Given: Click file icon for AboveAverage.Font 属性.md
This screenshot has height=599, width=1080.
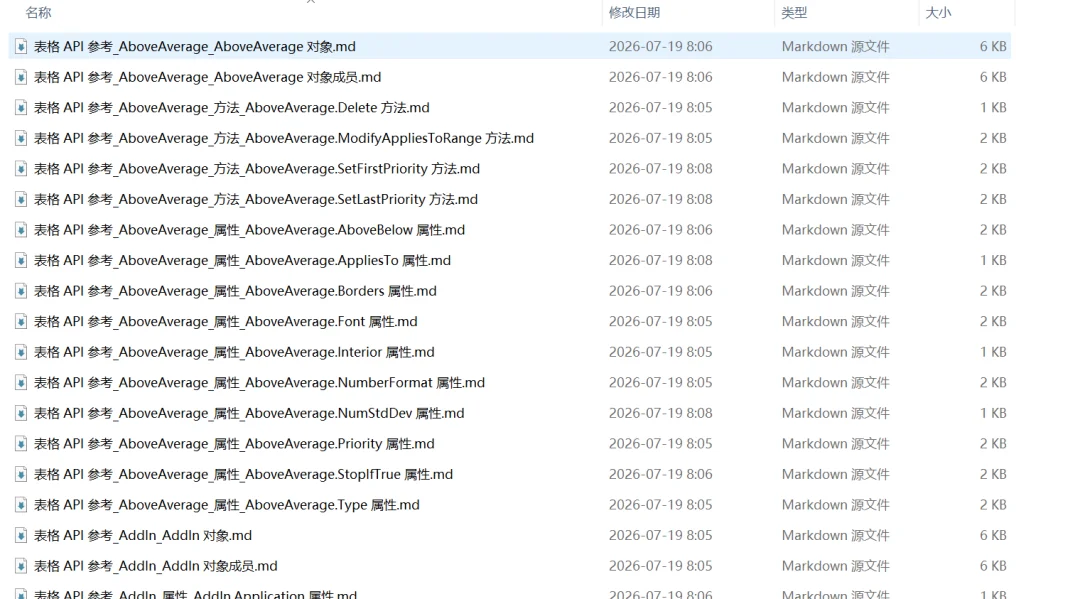Looking at the screenshot, I should (21, 322).
